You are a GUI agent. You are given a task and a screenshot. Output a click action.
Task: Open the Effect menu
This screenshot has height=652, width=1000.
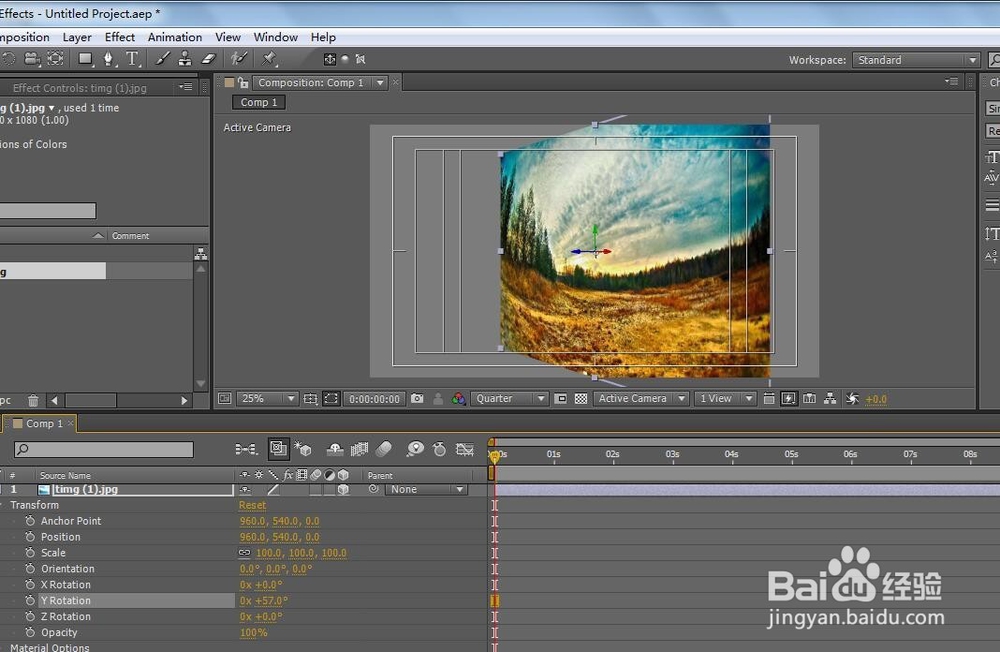point(120,37)
